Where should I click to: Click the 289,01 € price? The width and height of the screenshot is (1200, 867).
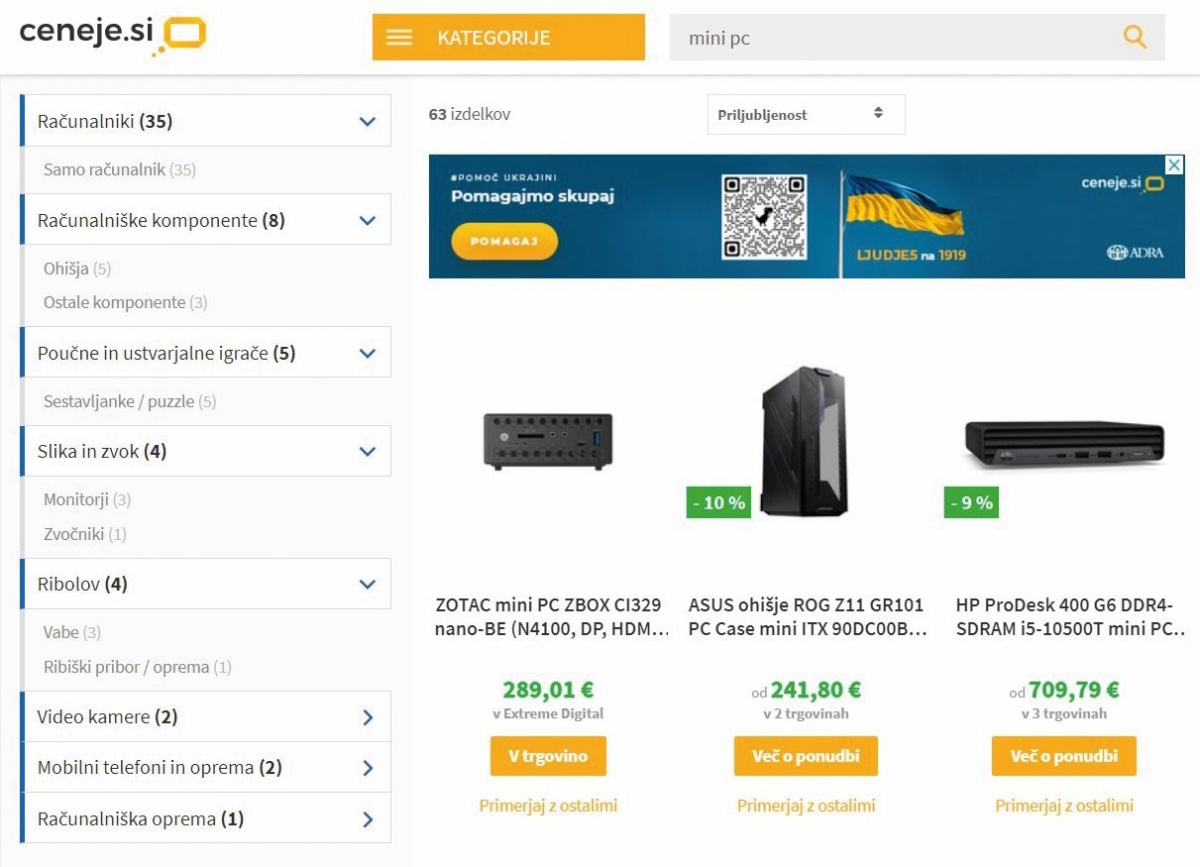point(548,690)
